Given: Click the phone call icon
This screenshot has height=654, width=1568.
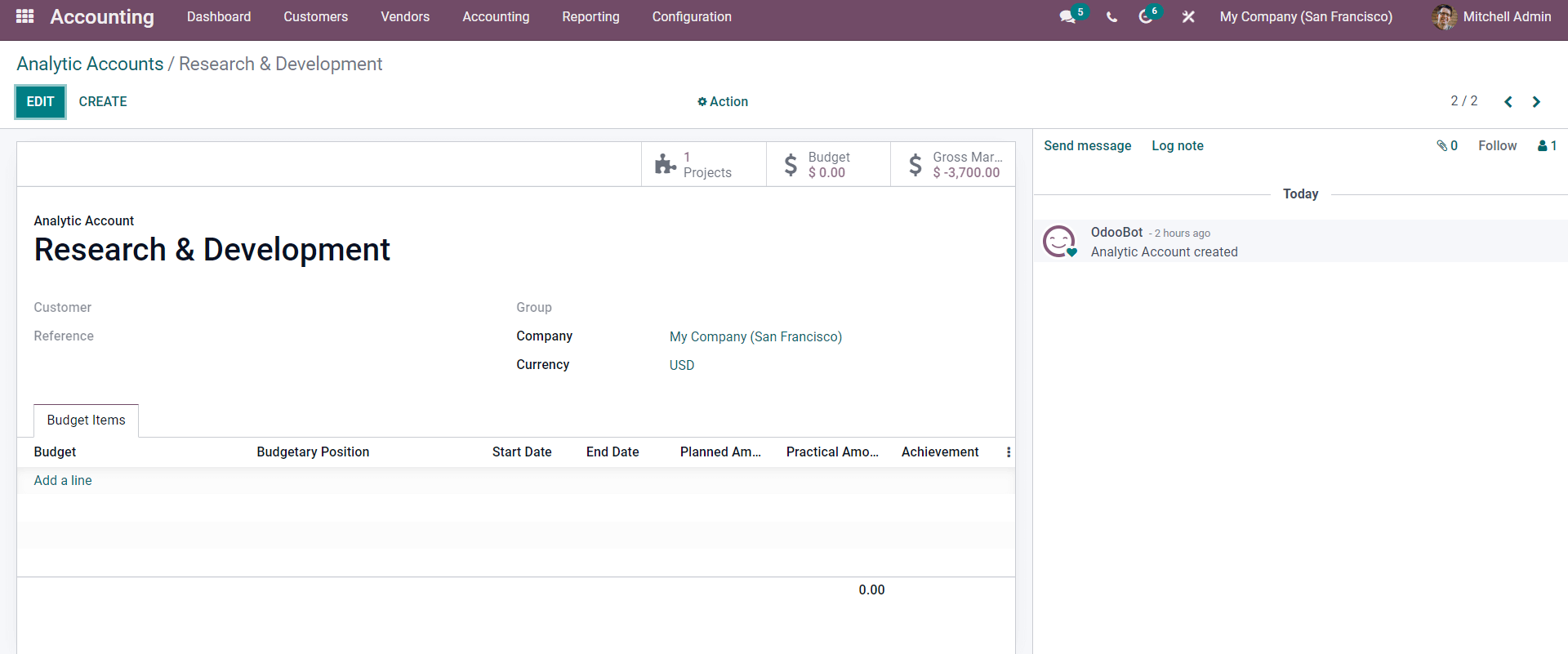Looking at the screenshot, I should (x=1111, y=16).
